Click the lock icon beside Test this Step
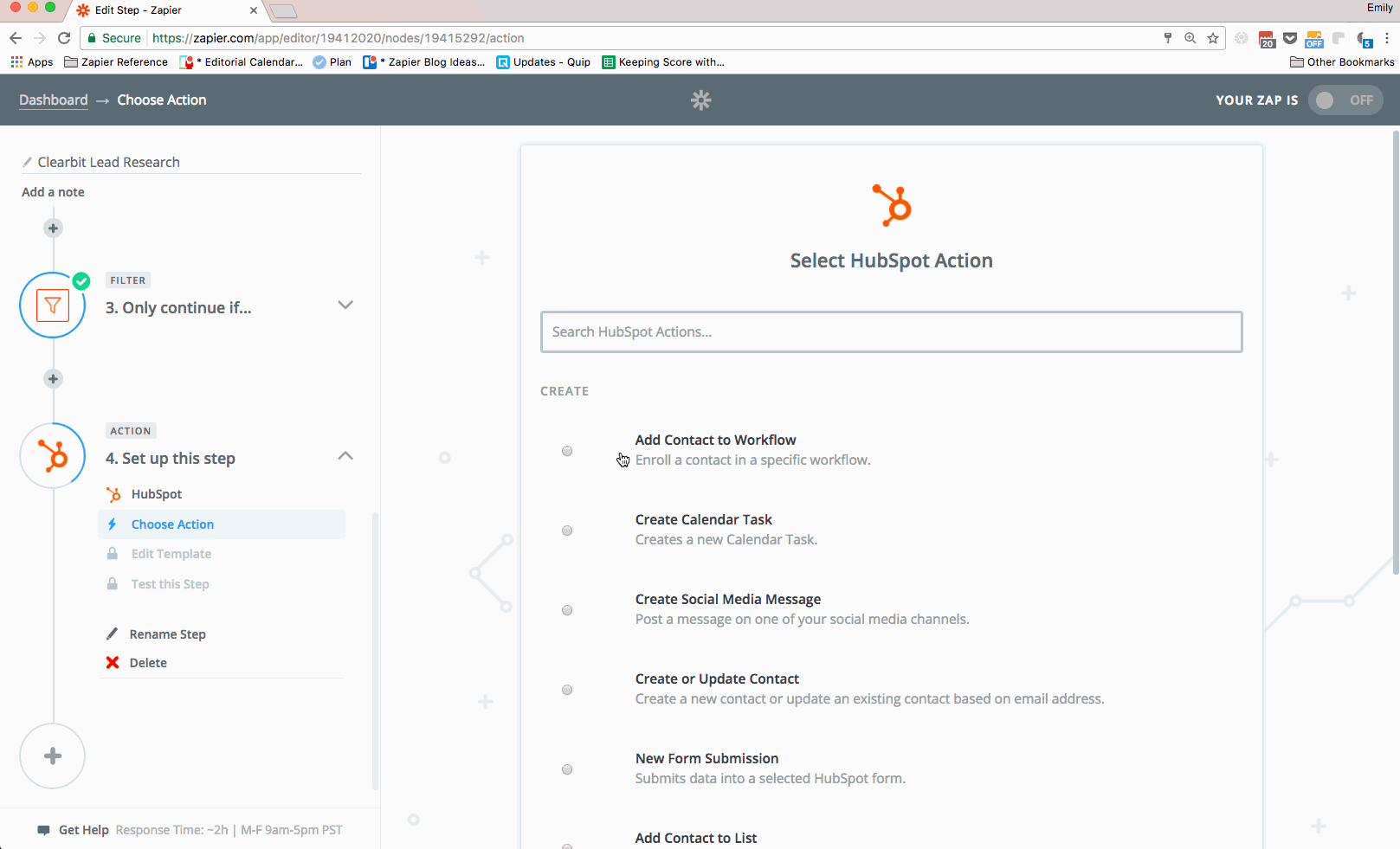The image size is (1400, 849). [x=113, y=584]
